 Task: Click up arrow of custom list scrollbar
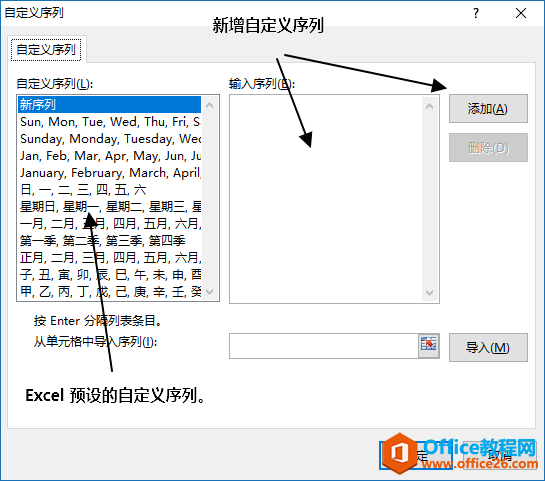coord(210,105)
